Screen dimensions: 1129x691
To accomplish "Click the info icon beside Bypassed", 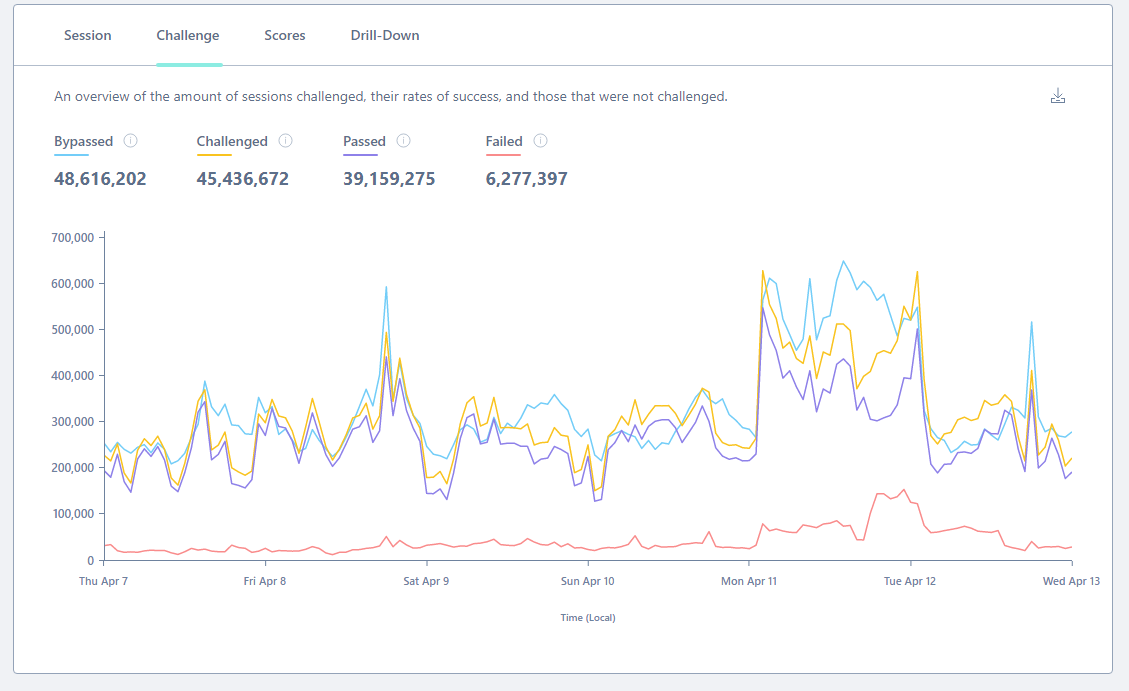I will coord(130,141).
